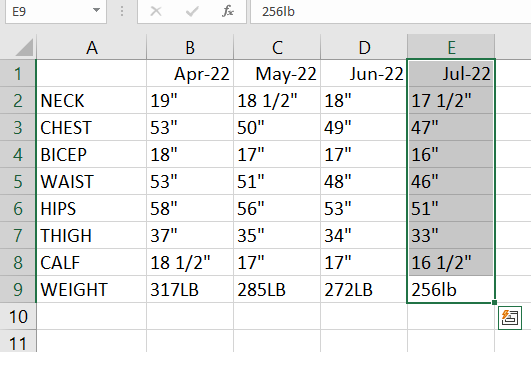Click the 35" thigh cell

pos(277,235)
